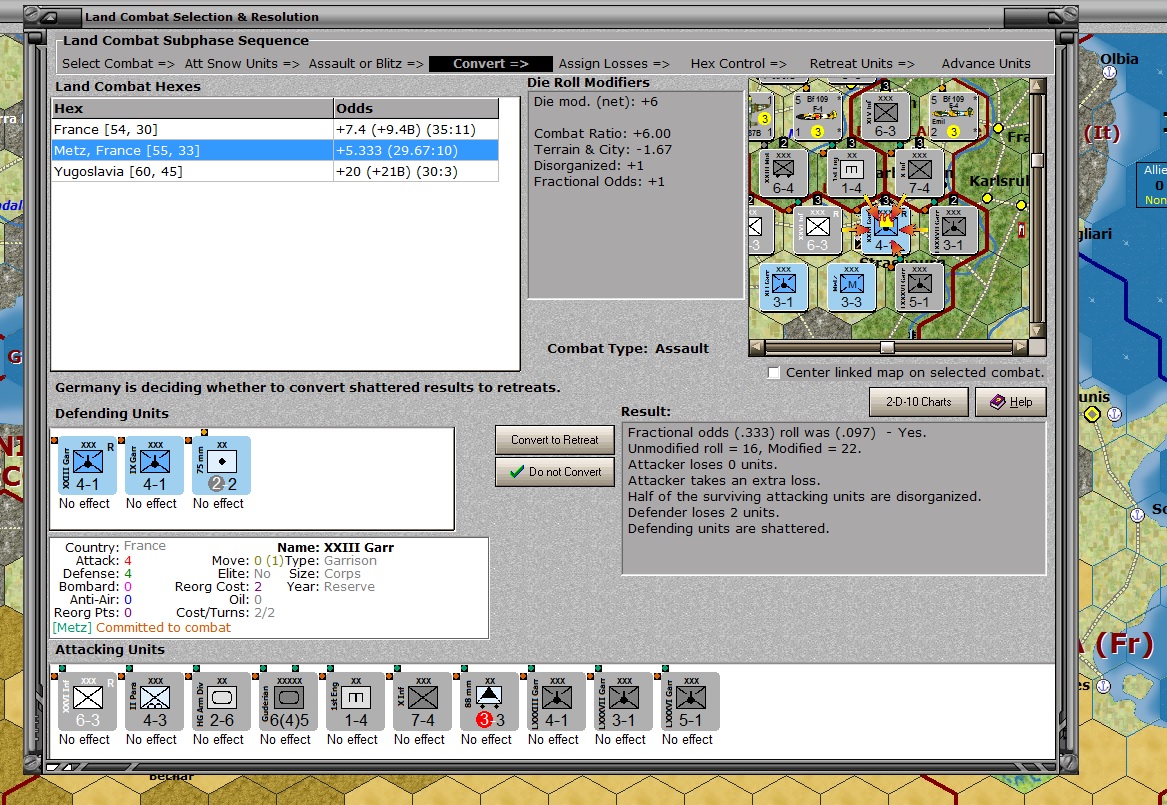The width and height of the screenshot is (1167, 805).
Task: Click Att Snow Units subphase step
Action: coord(242,64)
